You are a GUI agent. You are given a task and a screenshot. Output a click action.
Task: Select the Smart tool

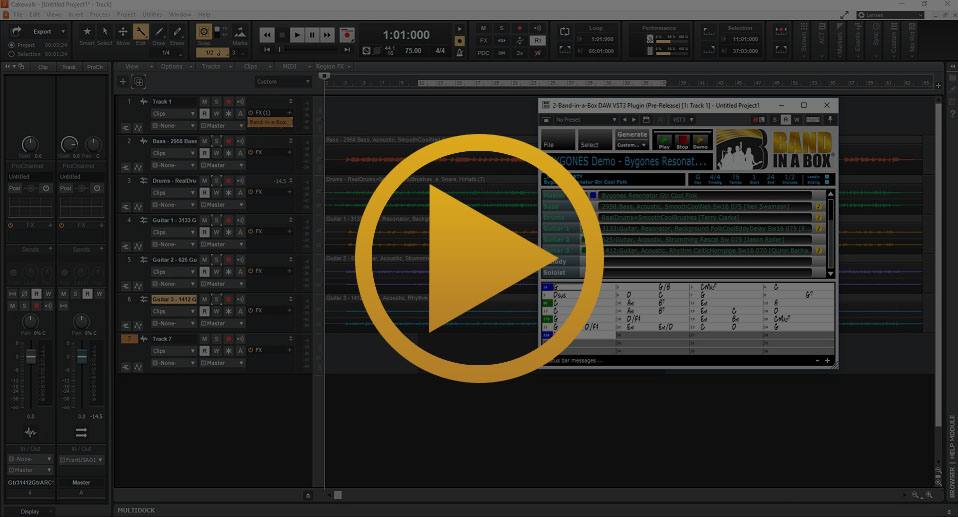click(87, 32)
